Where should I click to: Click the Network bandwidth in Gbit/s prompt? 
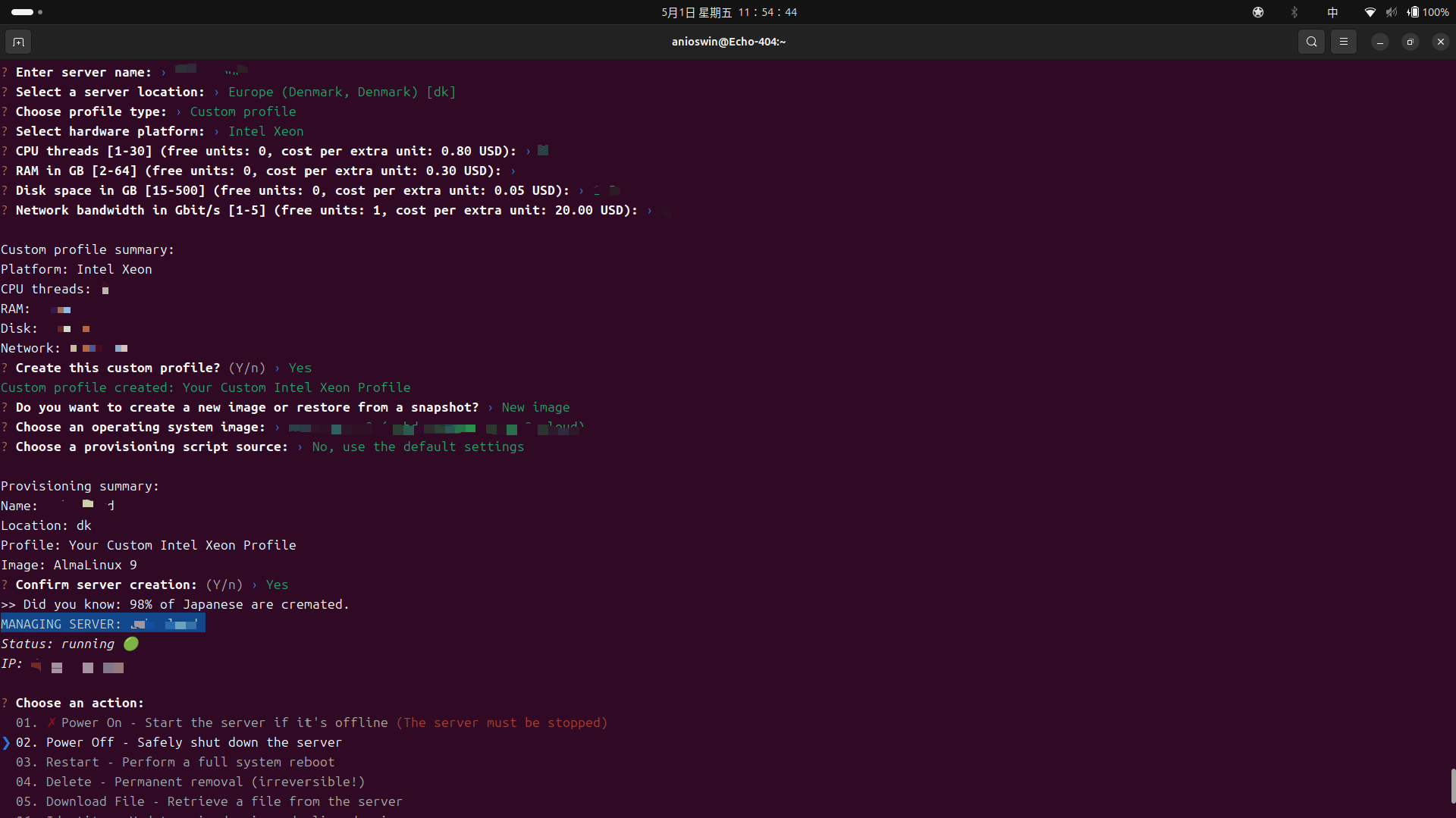pos(327,210)
